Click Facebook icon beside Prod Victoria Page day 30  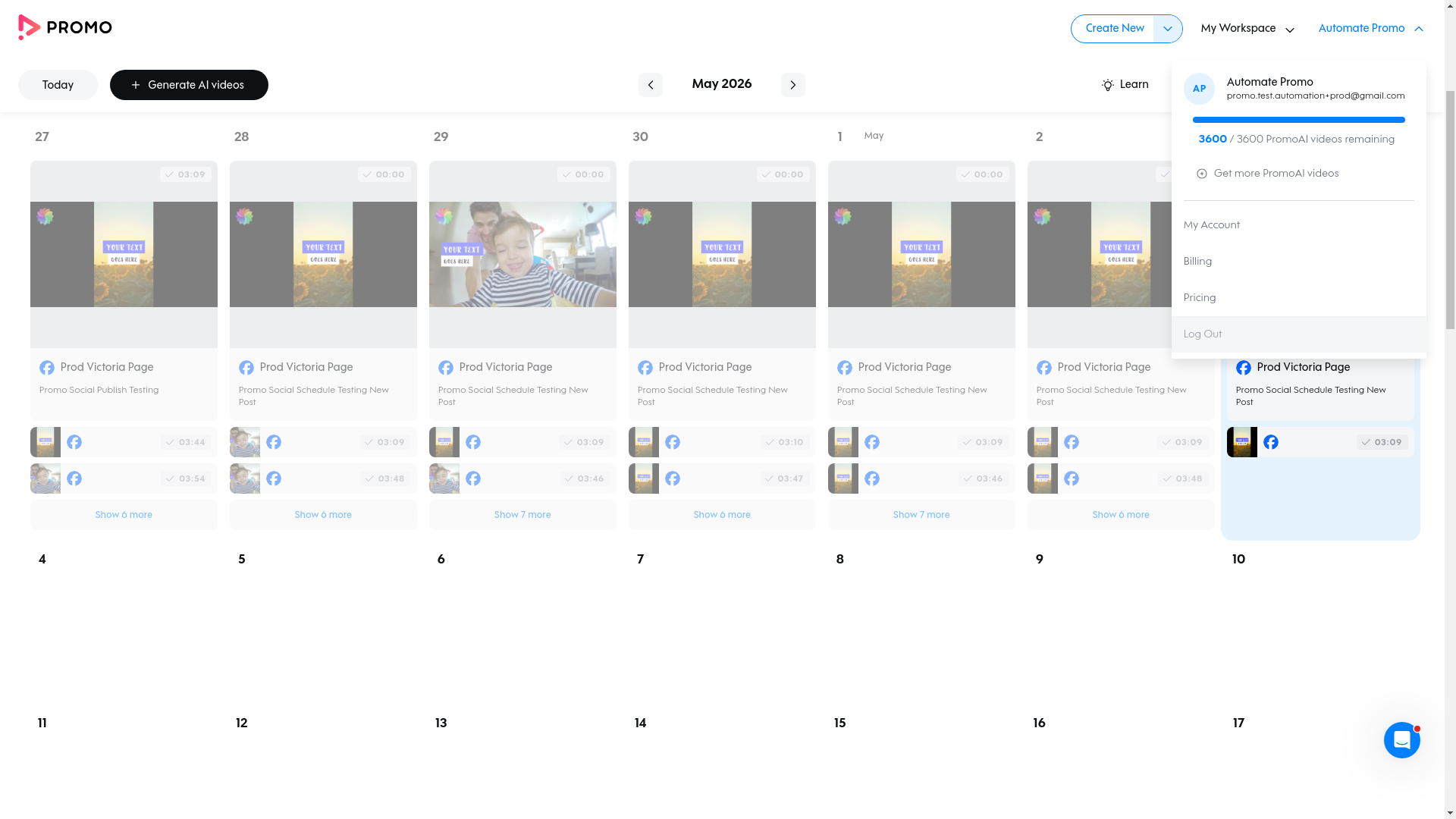(645, 368)
